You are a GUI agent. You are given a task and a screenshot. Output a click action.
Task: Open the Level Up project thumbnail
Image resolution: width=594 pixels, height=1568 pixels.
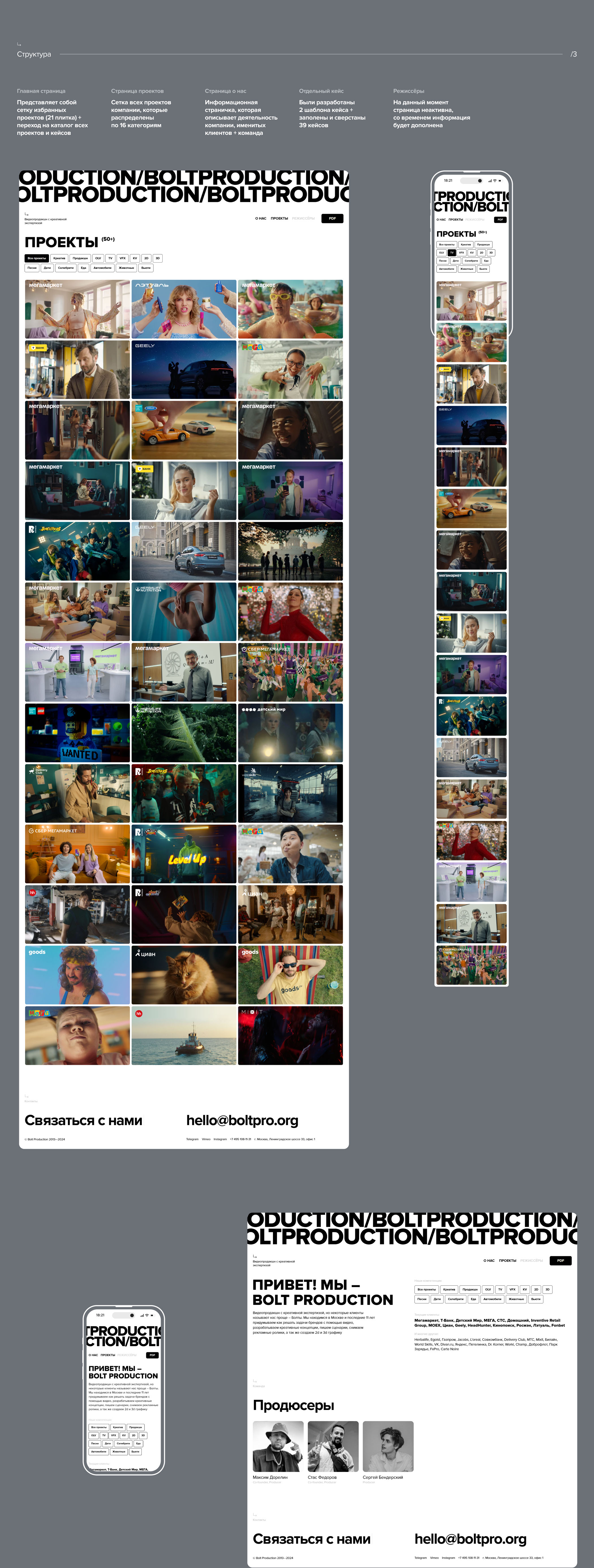pyautogui.click(x=183, y=854)
